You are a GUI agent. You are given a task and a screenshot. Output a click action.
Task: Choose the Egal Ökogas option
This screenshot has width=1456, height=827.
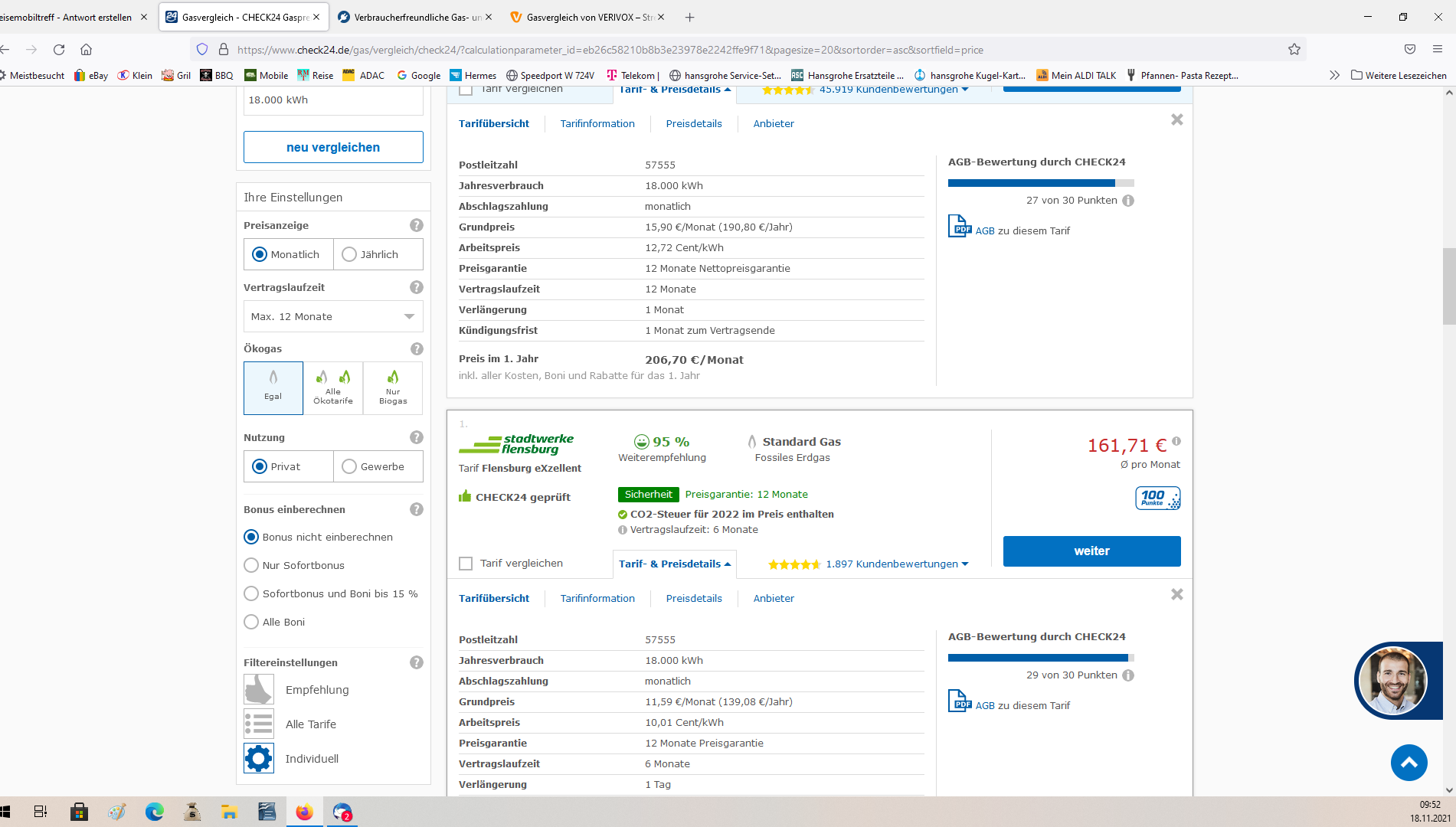pyautogui.click(x=273, y=387)
